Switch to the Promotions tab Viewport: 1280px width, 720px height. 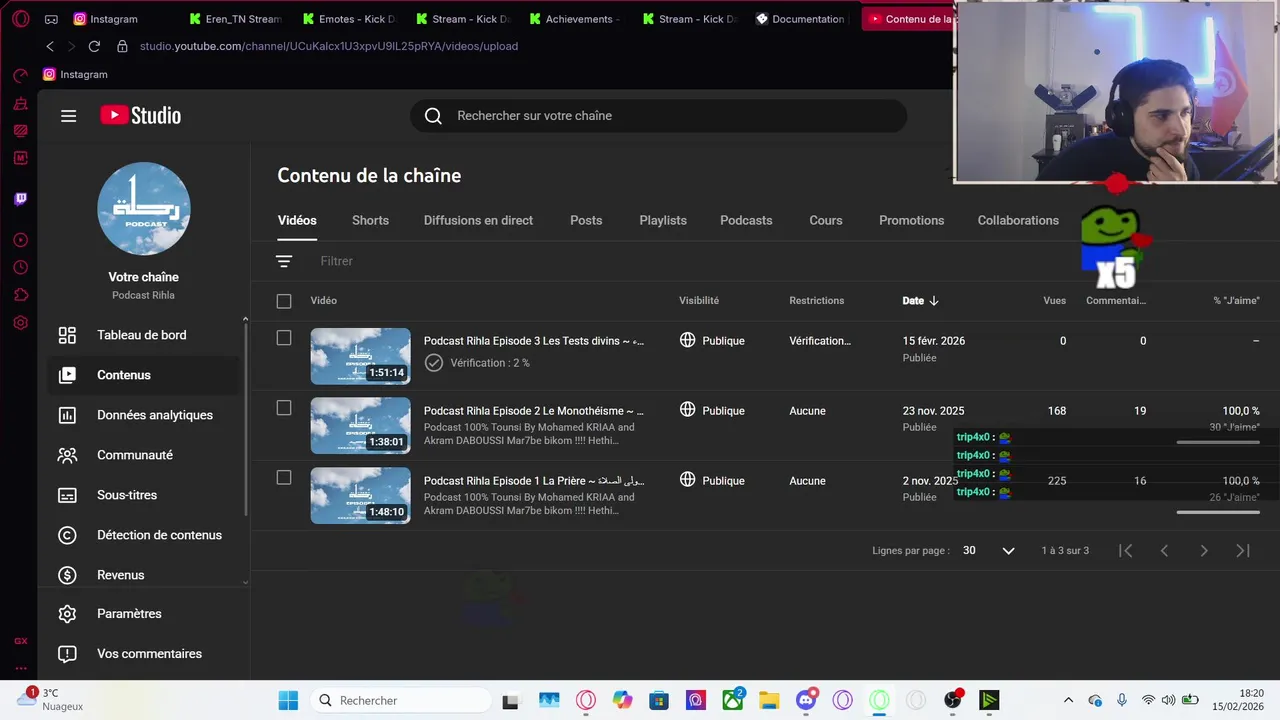pyautogui.click(x=911, y=221)
